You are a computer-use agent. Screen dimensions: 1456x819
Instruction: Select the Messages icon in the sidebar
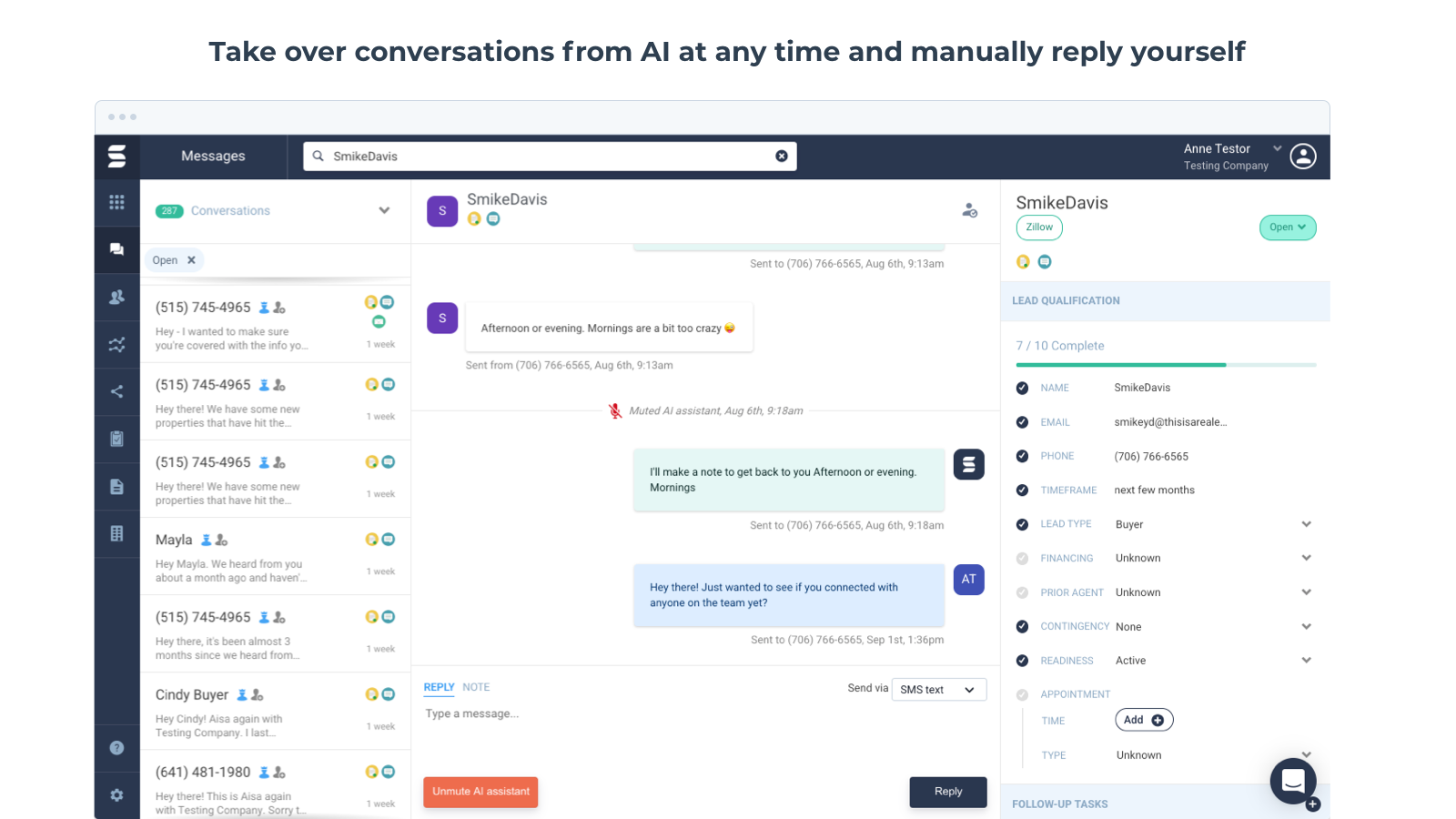pos(116,250)
